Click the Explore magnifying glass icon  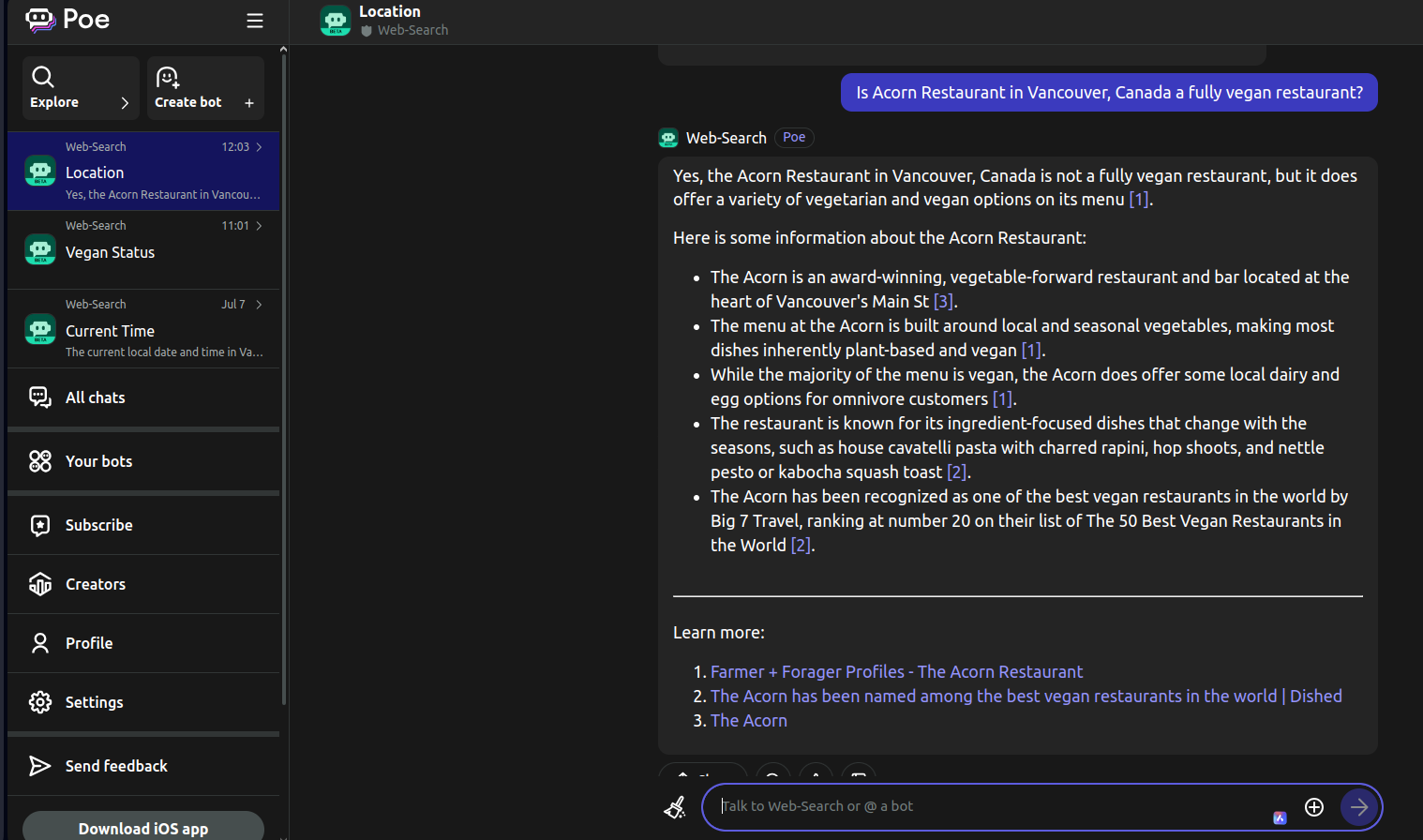coord(42,77)
